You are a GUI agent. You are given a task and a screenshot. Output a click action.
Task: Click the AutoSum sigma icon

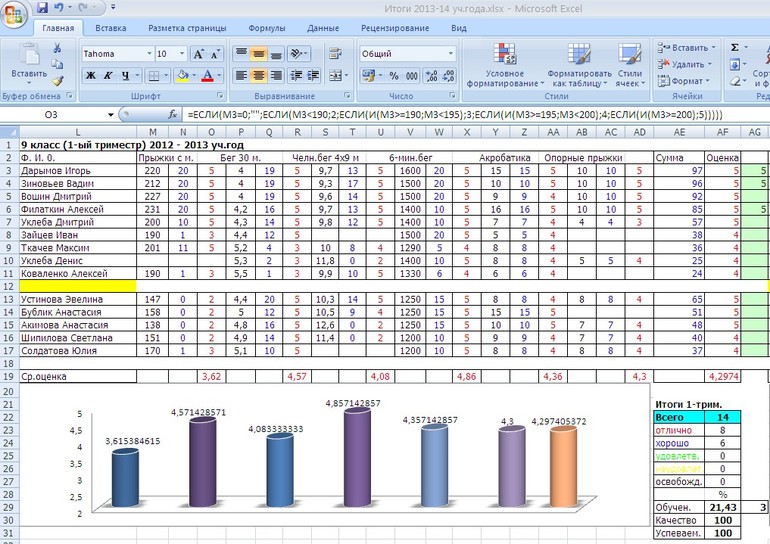click(x=735, y=48)
